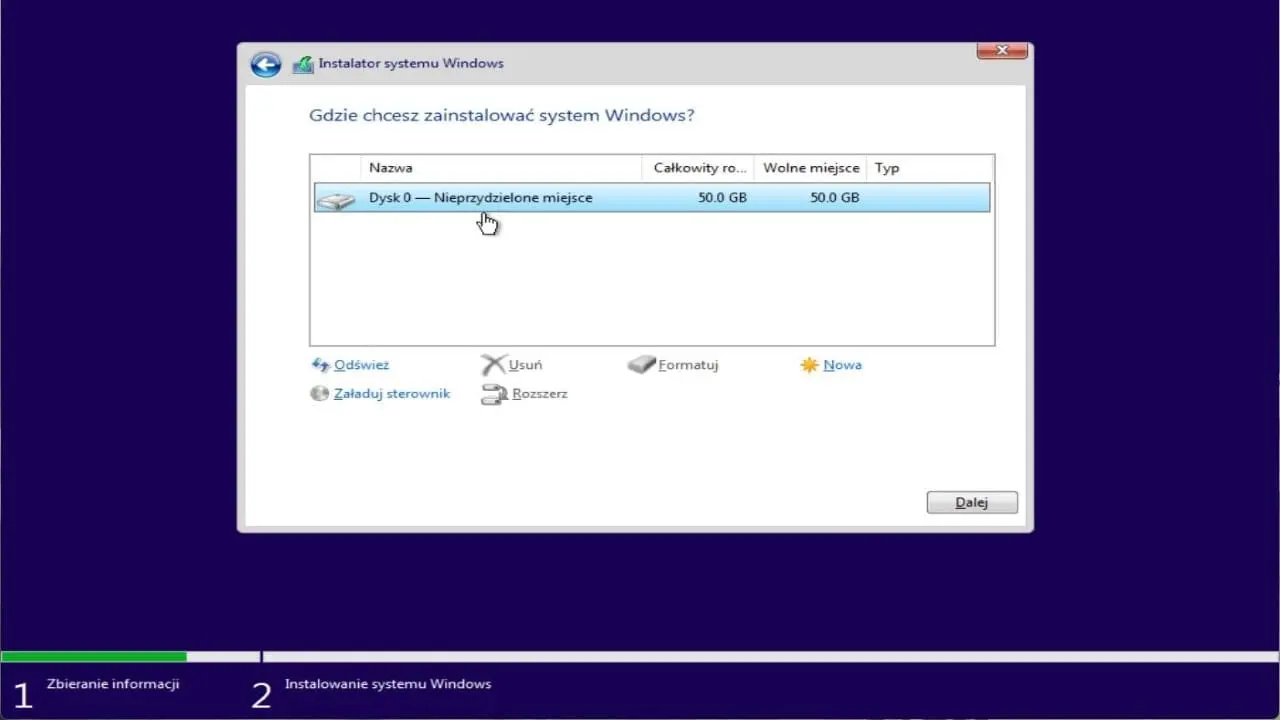Image resolution: width=1280 pixels, height=720 pixels.
Task: Close the installer window
Action: 1001,50
